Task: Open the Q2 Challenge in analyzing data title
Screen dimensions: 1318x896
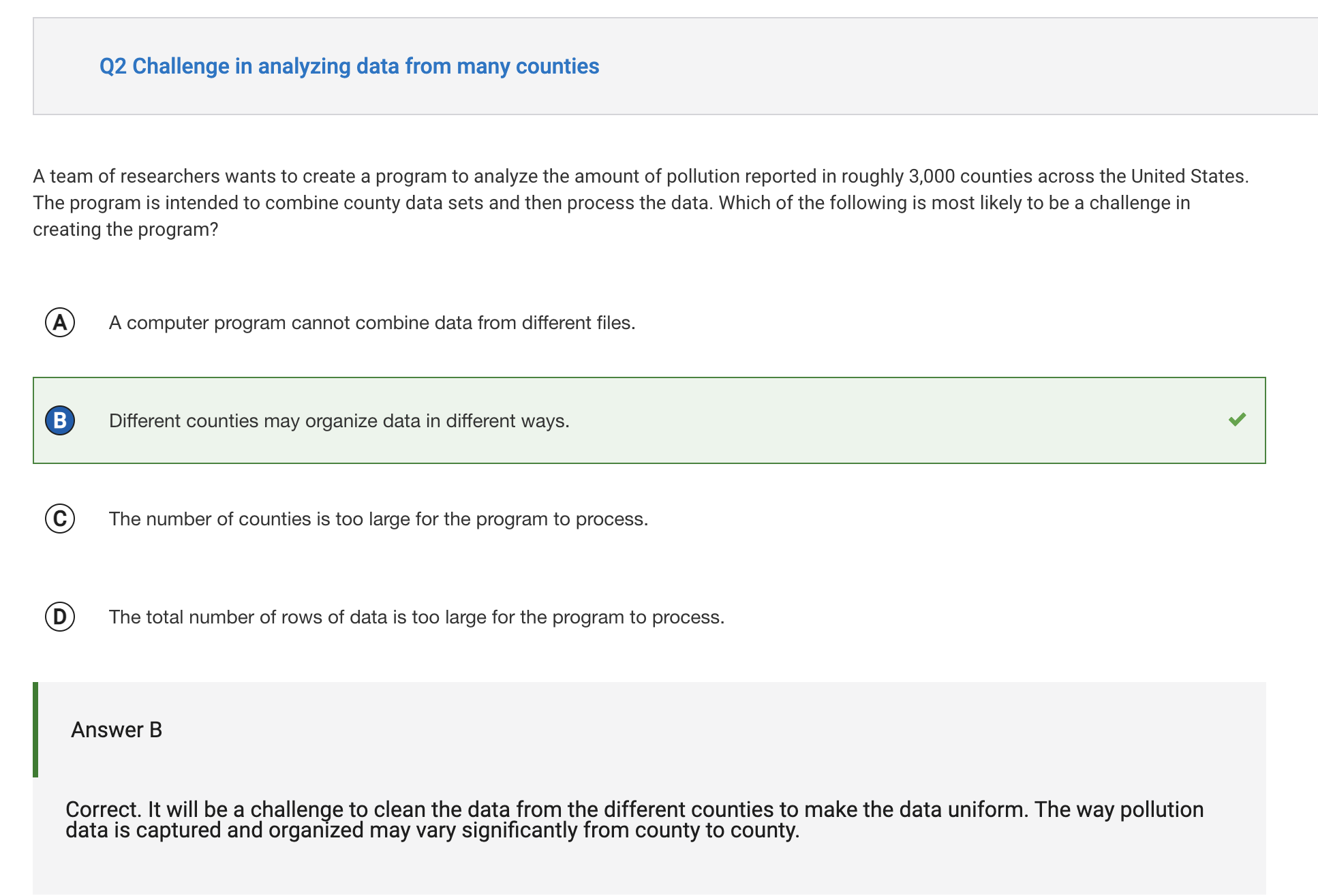Action: click(349, 66)
